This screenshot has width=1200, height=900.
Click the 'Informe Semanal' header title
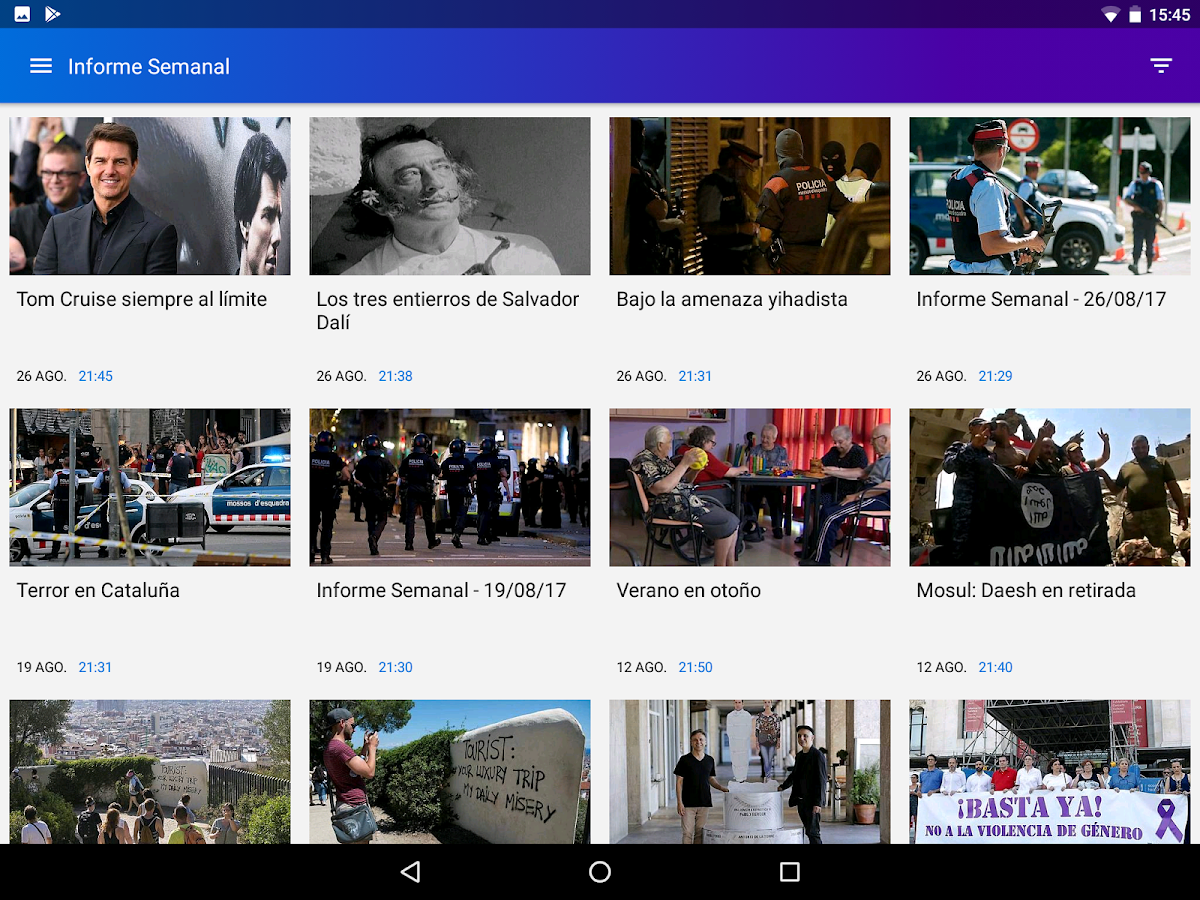[149, 67]
